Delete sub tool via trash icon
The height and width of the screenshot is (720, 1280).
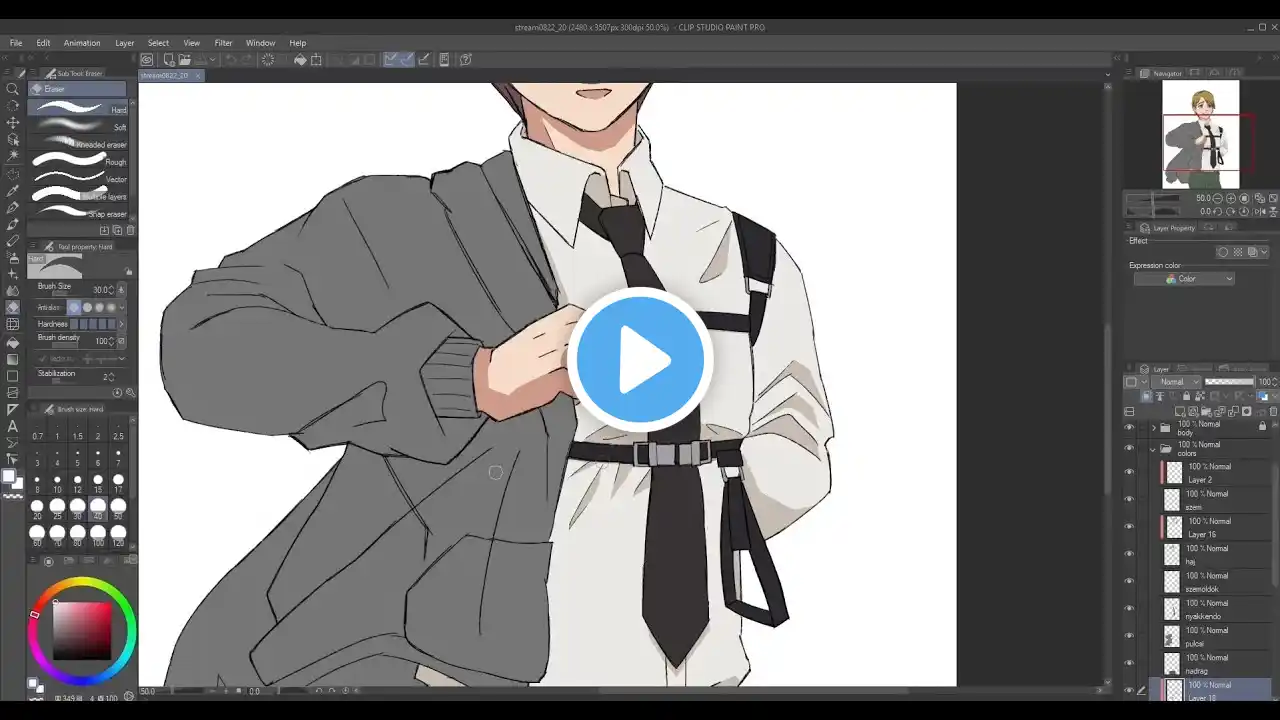(x=129, y=230)
